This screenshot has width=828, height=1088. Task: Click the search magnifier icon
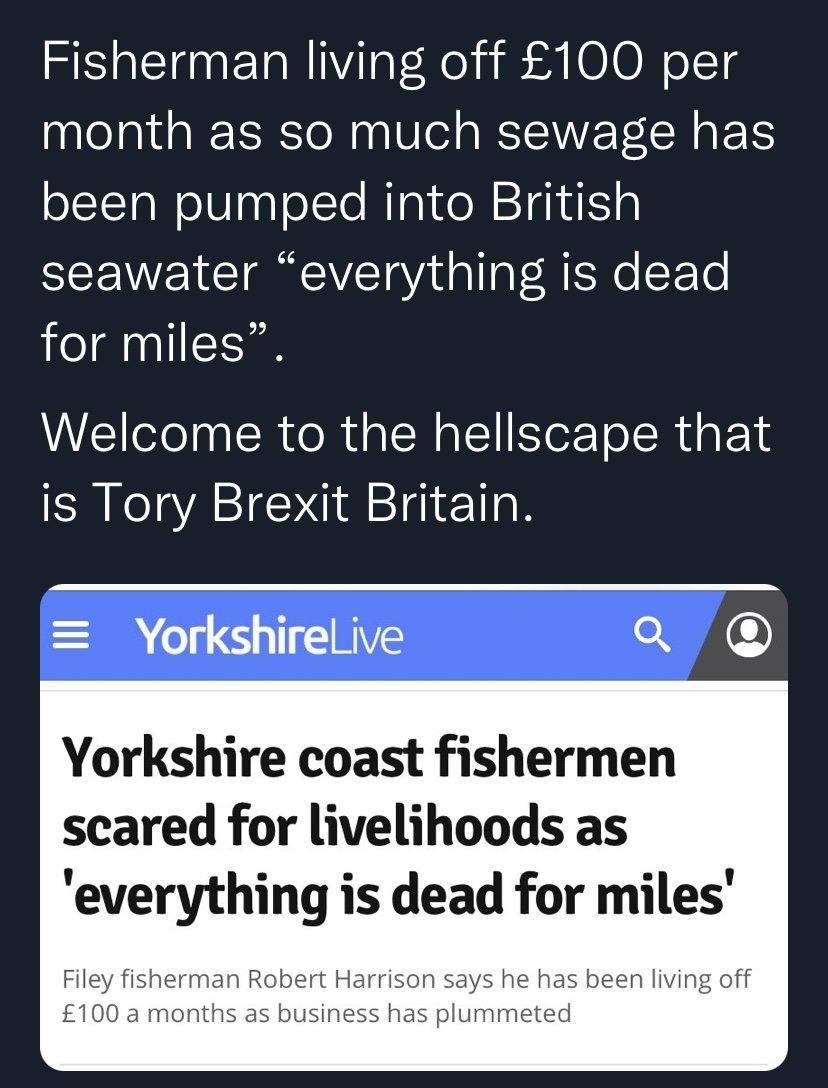[652, 636]
